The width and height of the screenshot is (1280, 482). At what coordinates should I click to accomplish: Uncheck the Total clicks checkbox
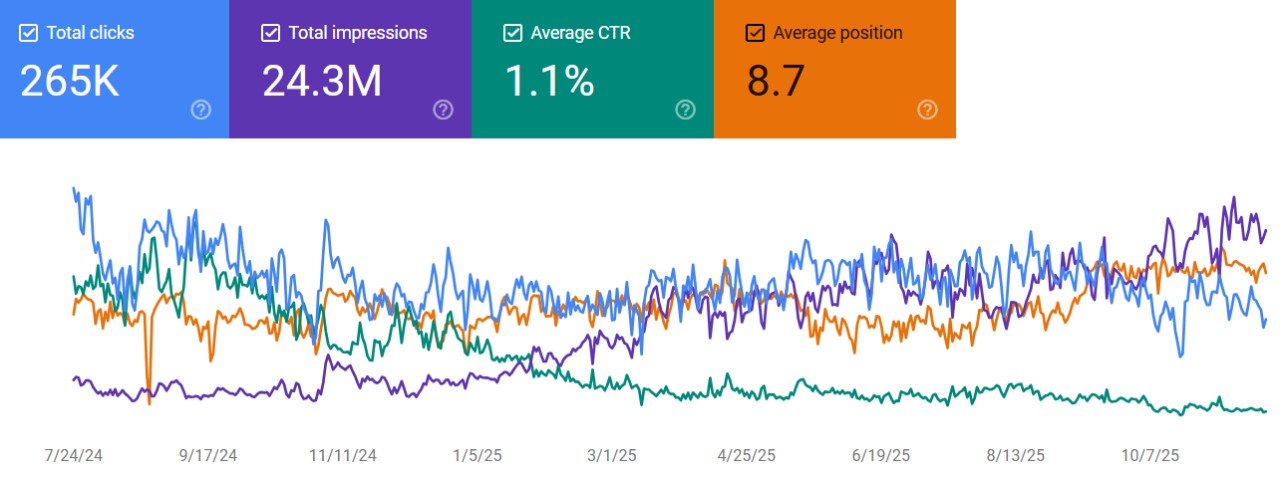pyautogui.click(x=28, y=33)
